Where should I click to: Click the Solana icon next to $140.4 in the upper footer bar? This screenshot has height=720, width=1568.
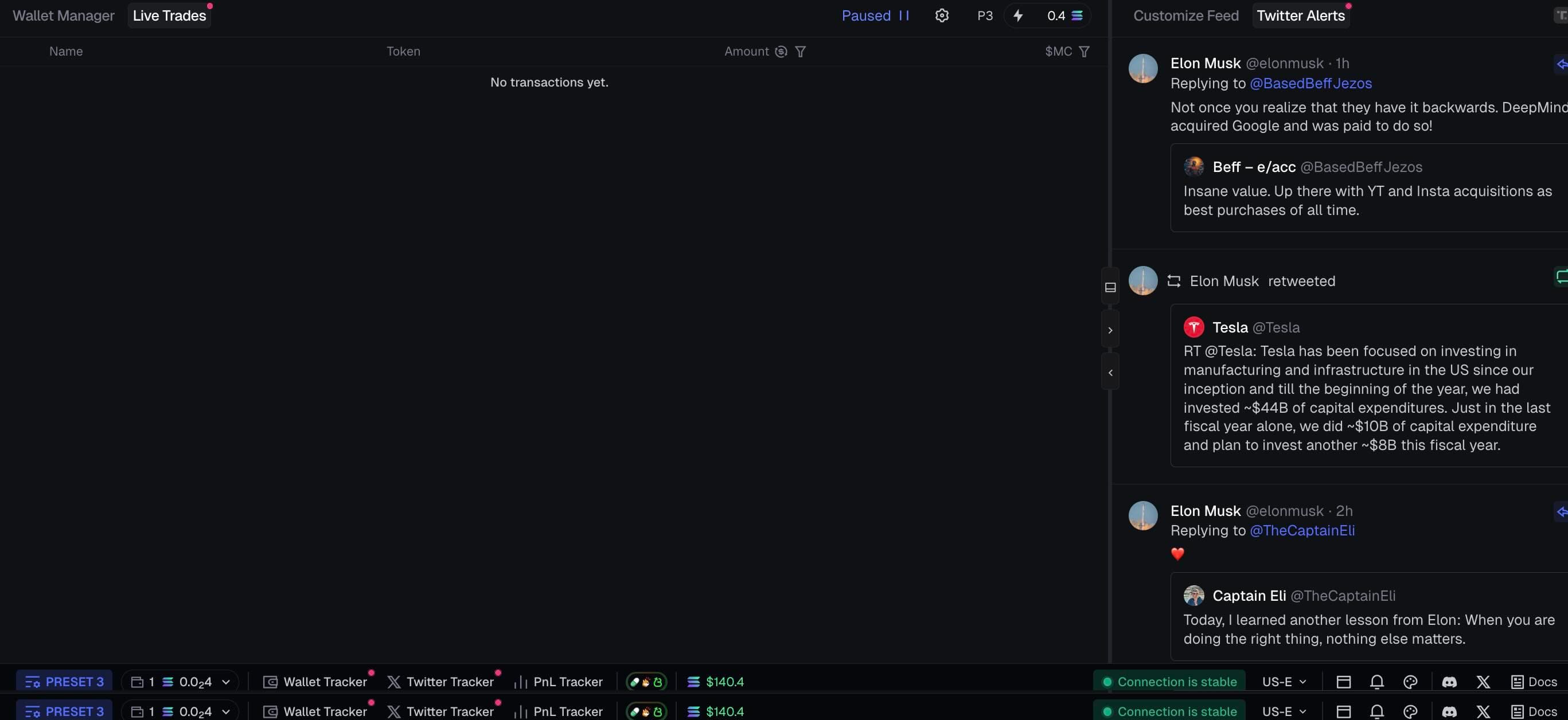click(x=693, y=682)
